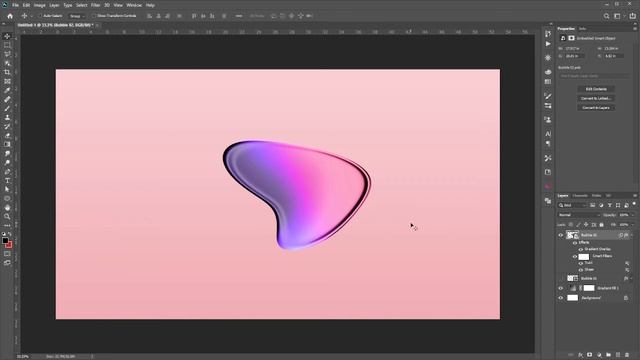Select the Background layer thumbnail

[x=573, y=298]
